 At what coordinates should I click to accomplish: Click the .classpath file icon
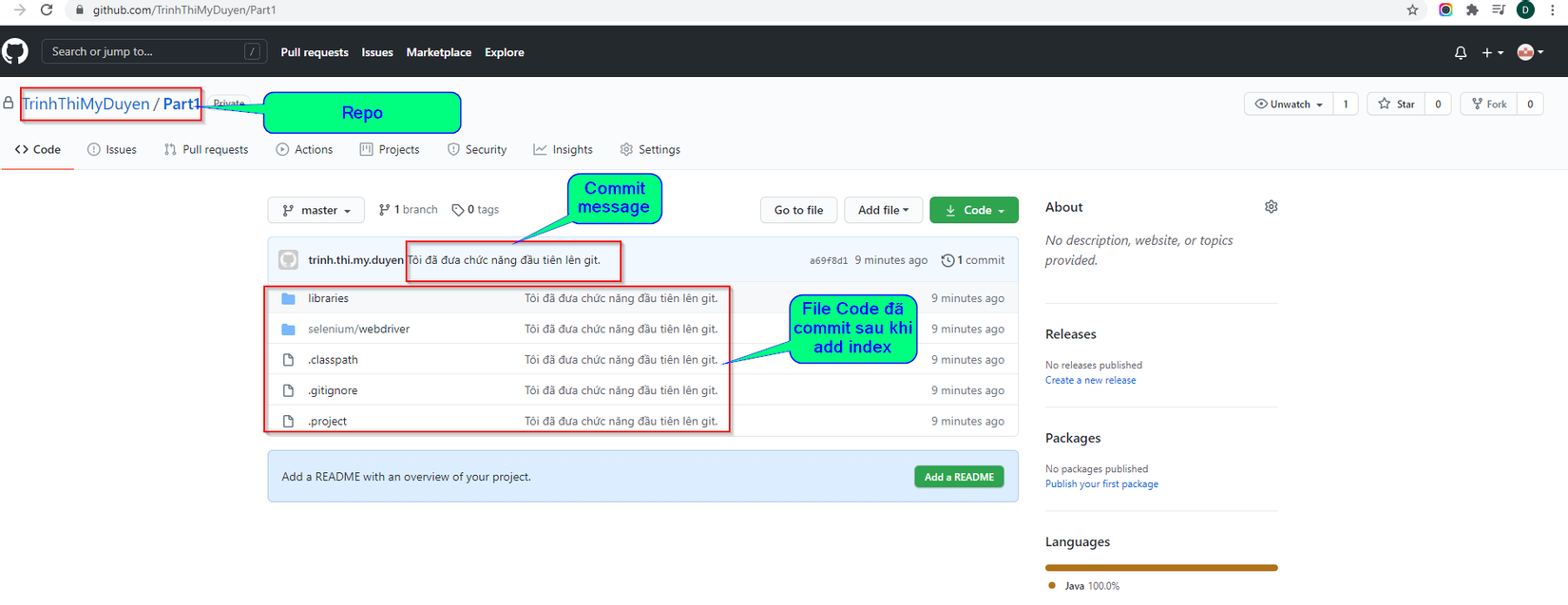(x=288, y=360)
